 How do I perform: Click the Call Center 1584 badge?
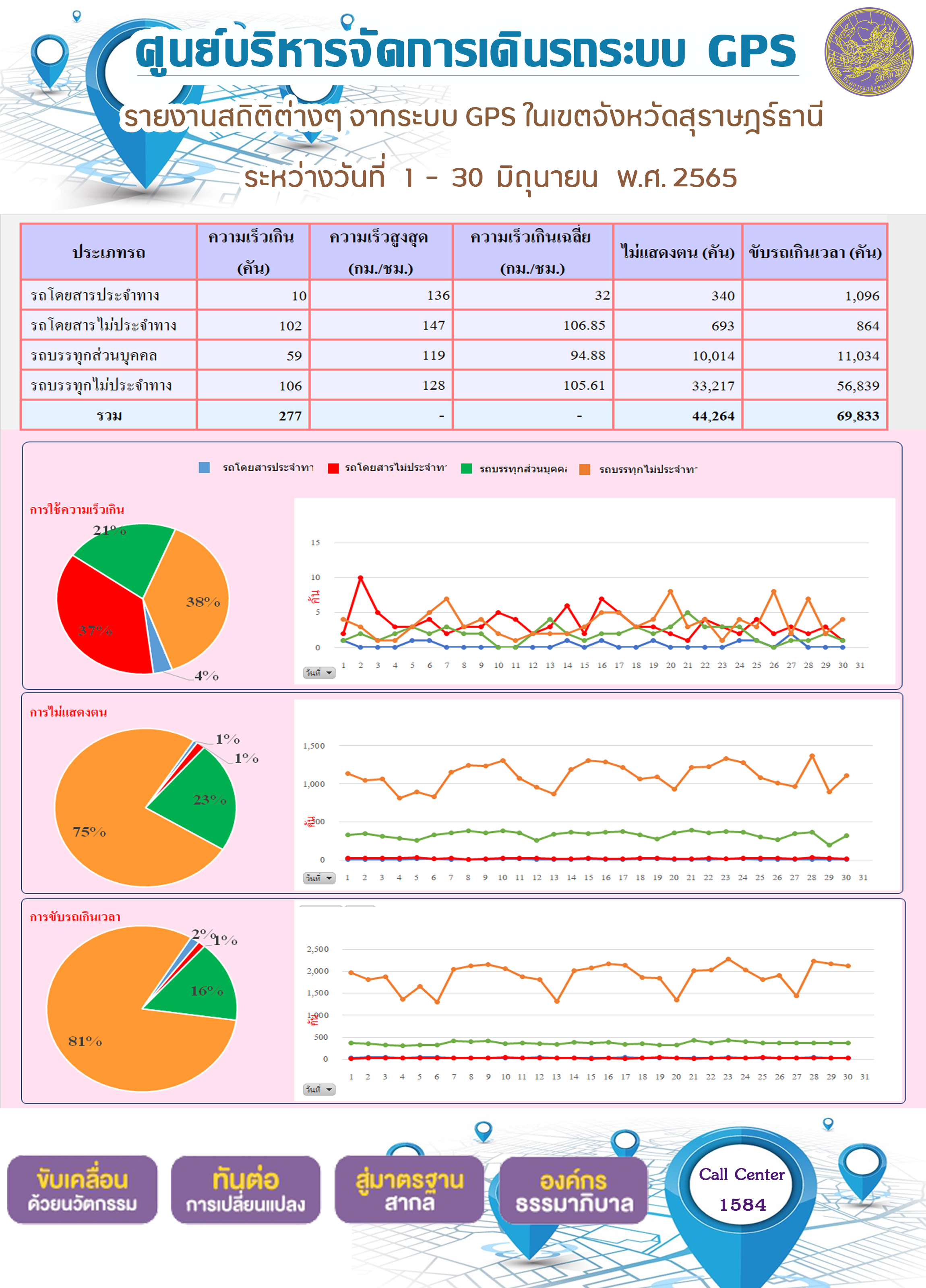pos(742,1189)
